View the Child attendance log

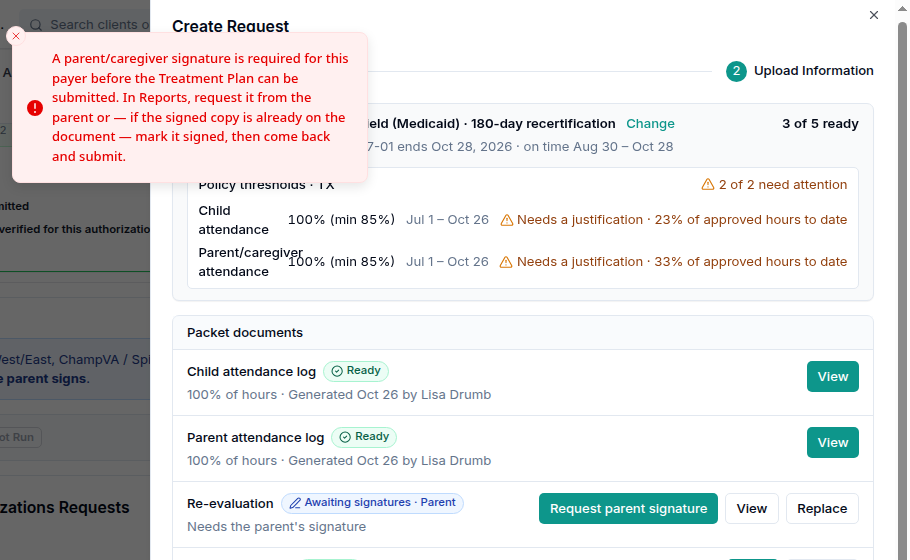tap(832, 377)
